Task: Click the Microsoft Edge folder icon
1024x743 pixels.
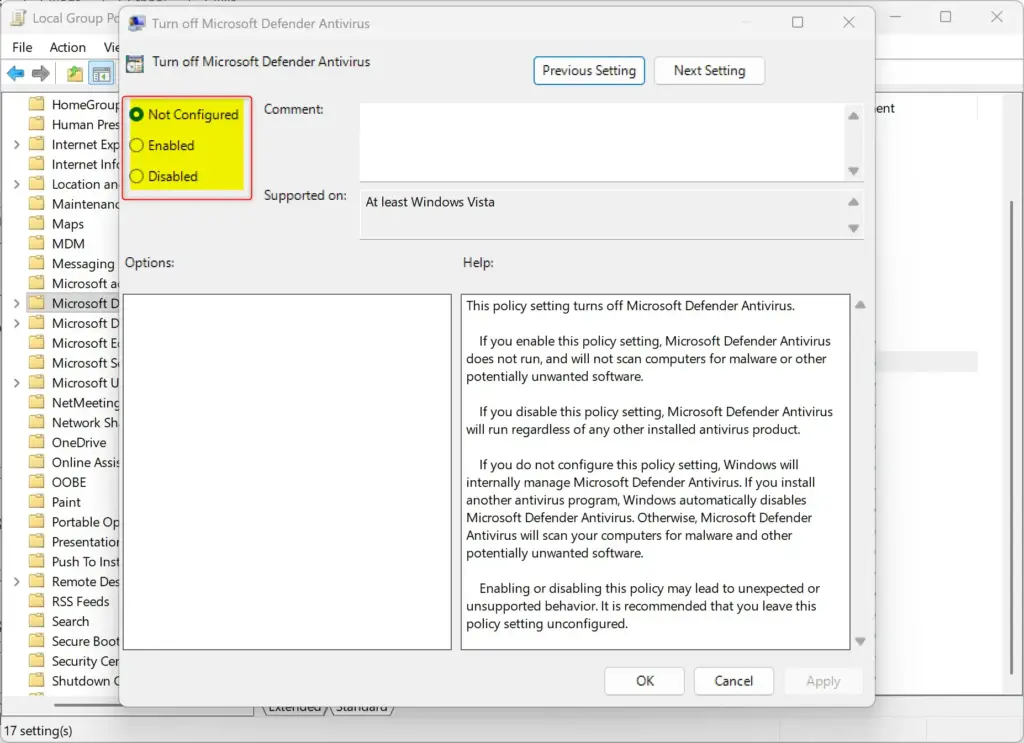Action: (37, 343)
